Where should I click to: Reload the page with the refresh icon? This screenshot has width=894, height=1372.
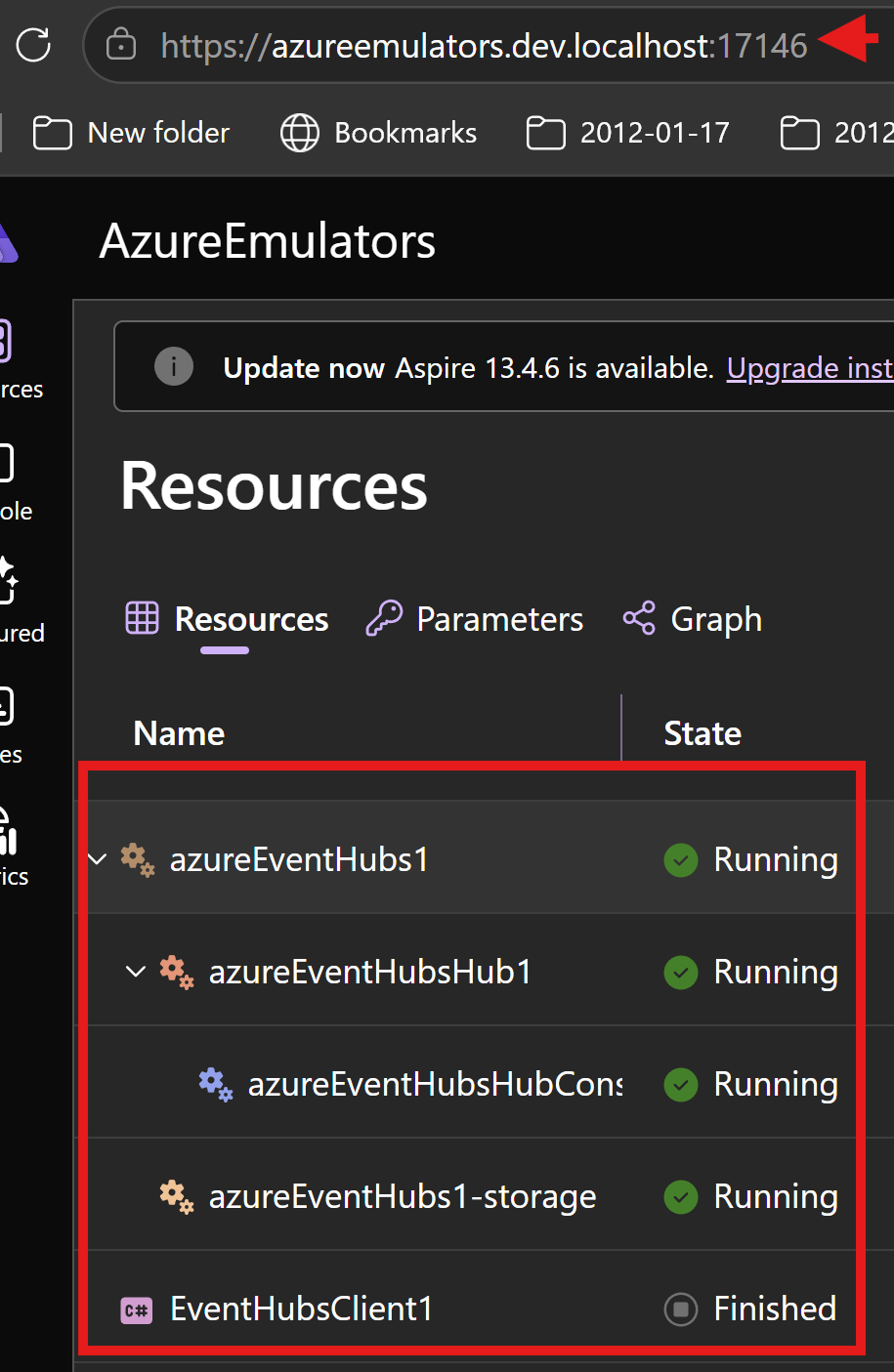[33, 45]
